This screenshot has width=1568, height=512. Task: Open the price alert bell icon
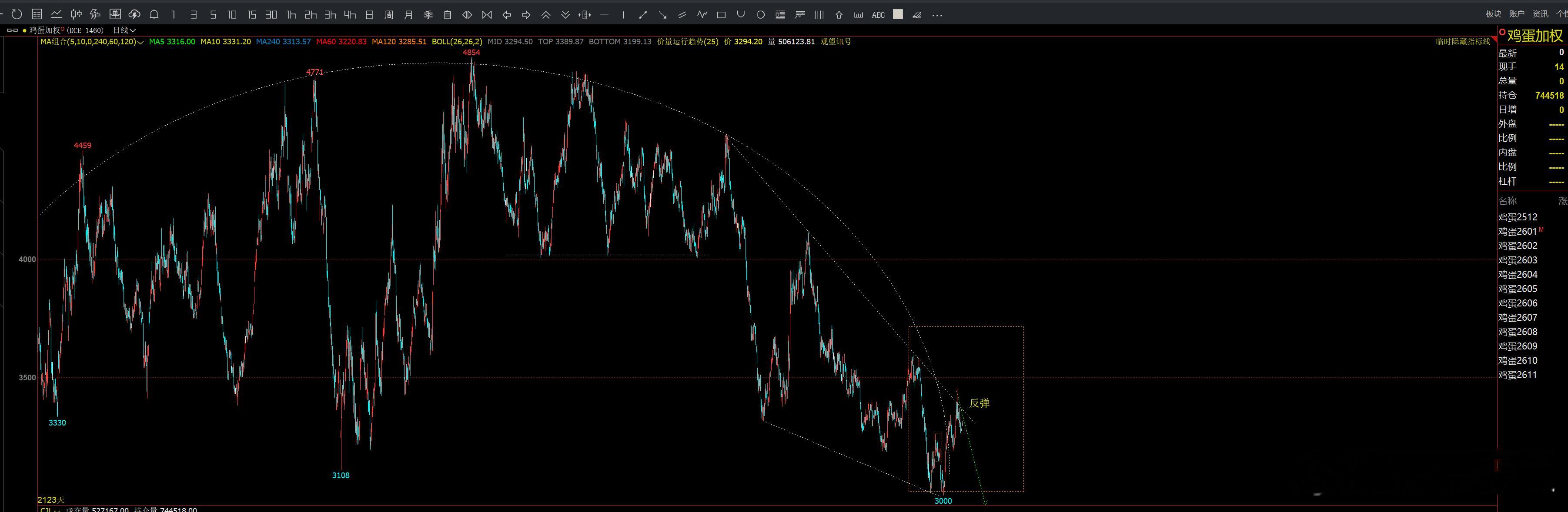[x=154, y=14]
